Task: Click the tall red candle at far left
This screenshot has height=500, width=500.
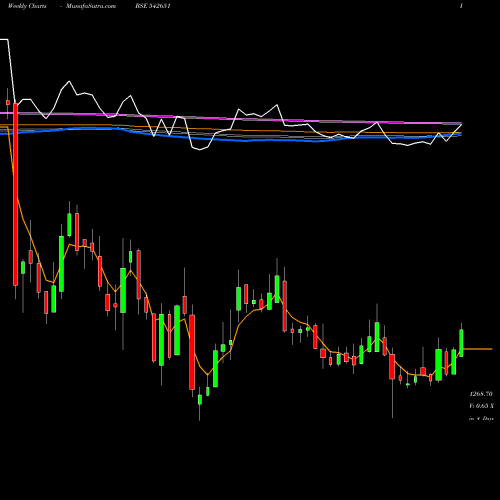Action: tap(15, 194)
